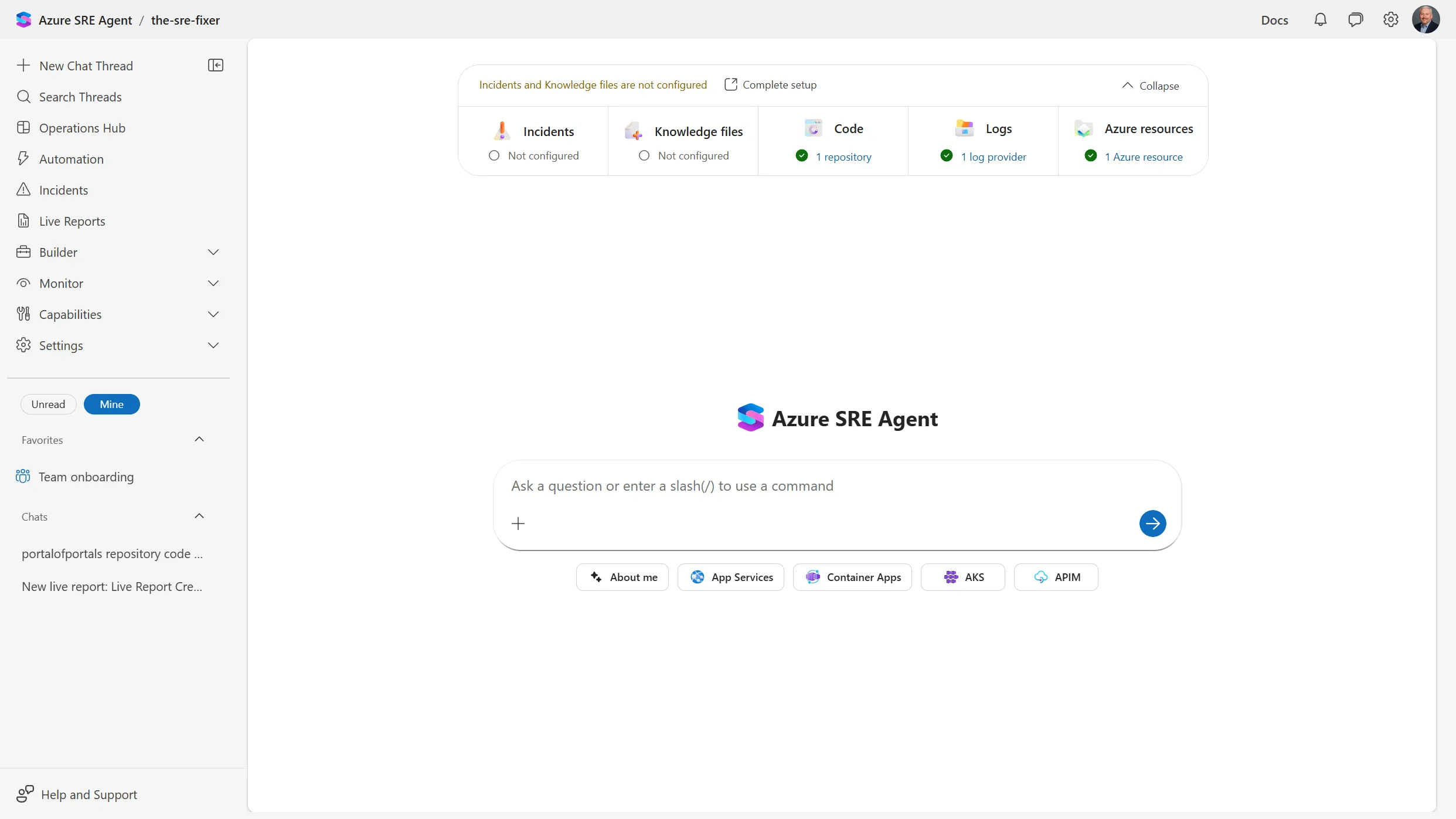Send the message with the blue arrow button

[x=1152, y=523]
